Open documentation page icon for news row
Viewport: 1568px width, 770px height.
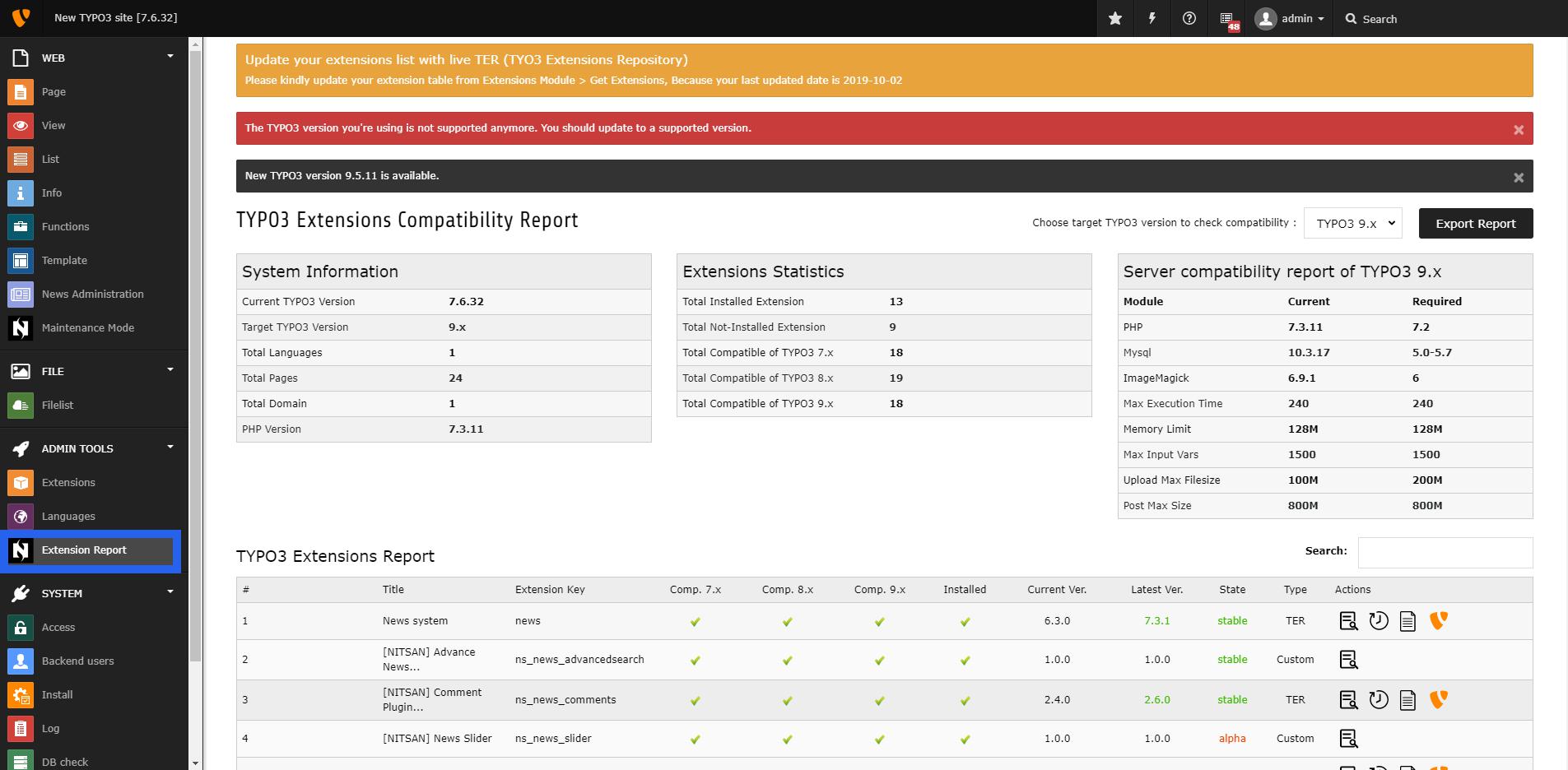point(1407,621)
